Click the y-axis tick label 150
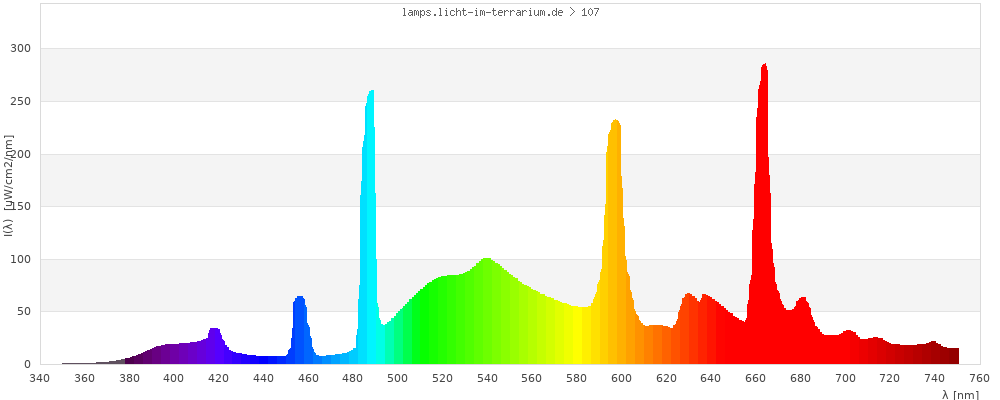The image size is (1000, 400). (x=21, y=207)
